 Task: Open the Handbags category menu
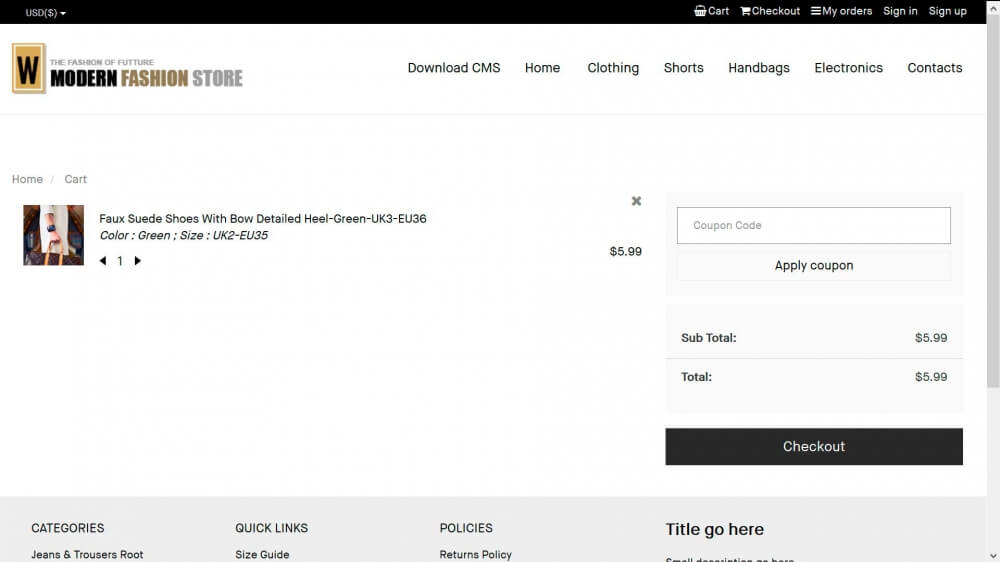pos(758,68)
